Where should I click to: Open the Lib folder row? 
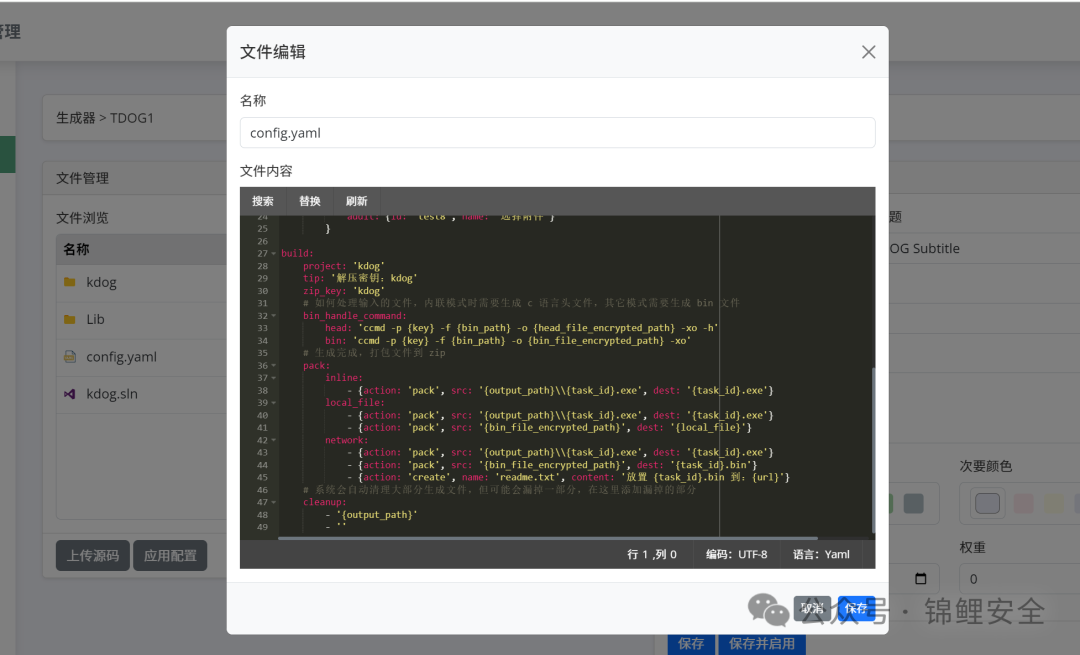[x=141, y=320]
